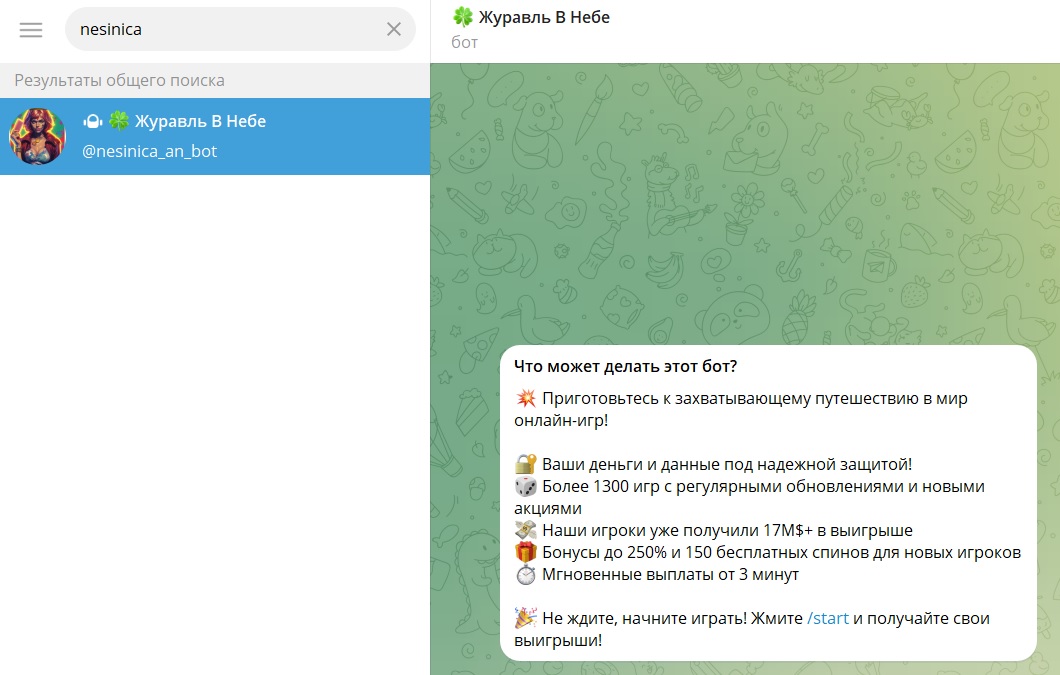This screenshot has width=1060, height=675.
Task: Click the clover emoji in the chat header
Action: pyautogui.click(x=462, y=17)
